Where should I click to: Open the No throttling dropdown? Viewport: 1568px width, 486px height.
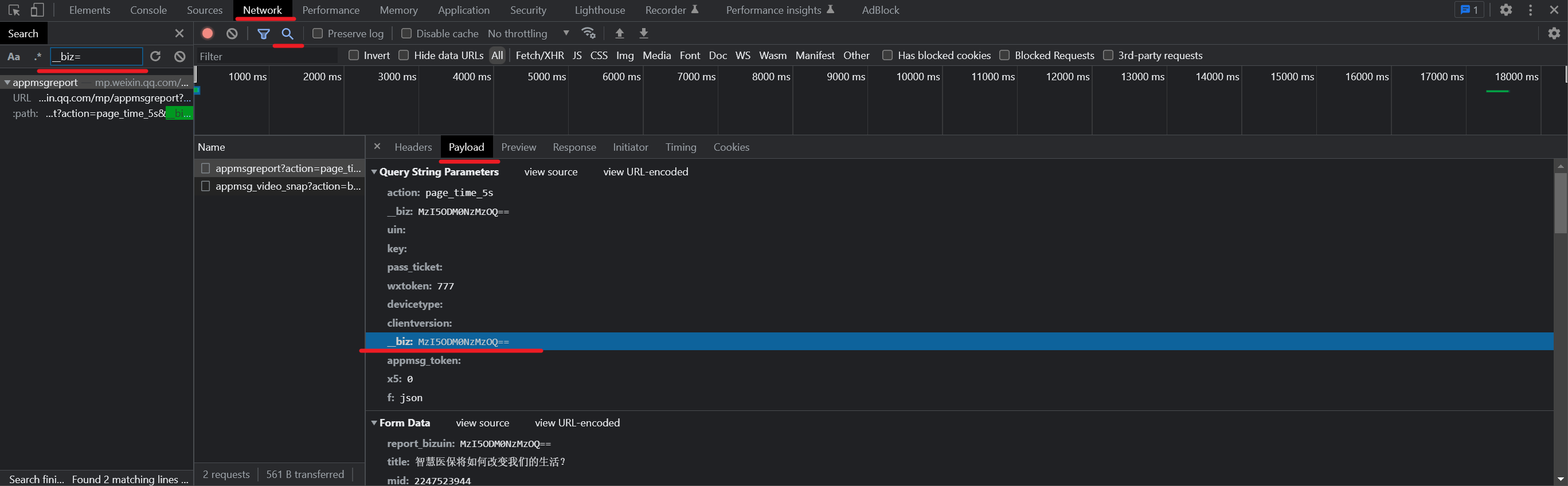tap(529, 33)
